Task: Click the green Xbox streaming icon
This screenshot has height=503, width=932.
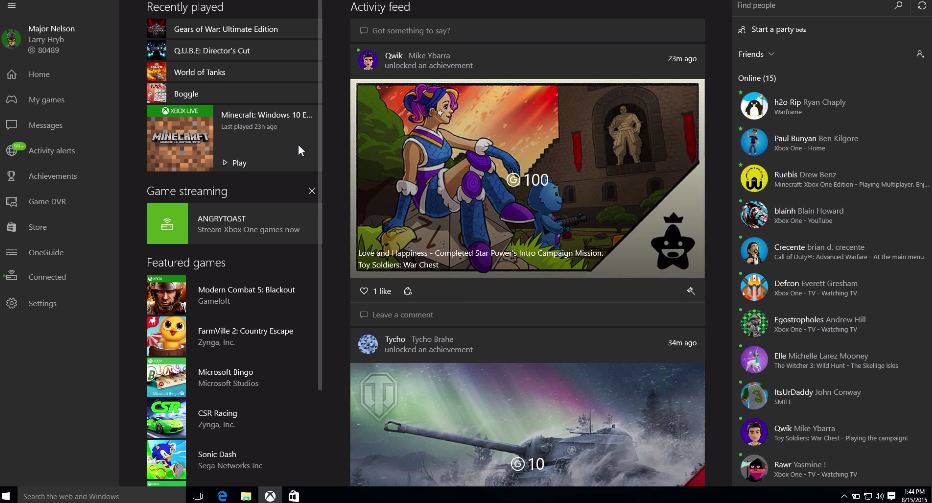Action: (x=167, y=224)
